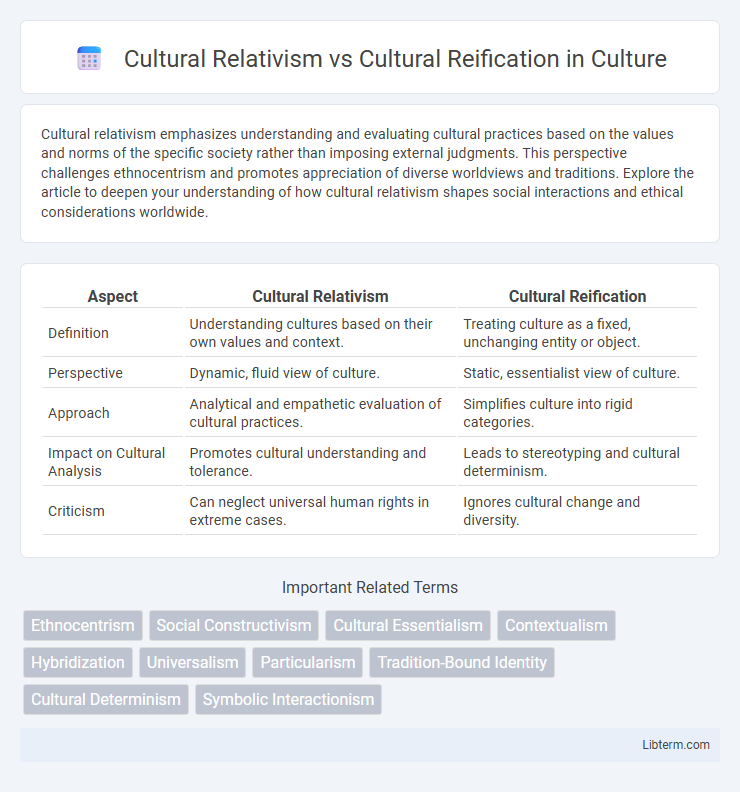Select cell 'Ignores cultural change and diversity.'
The width and height of the screenshot is (740, 792).
577,511
